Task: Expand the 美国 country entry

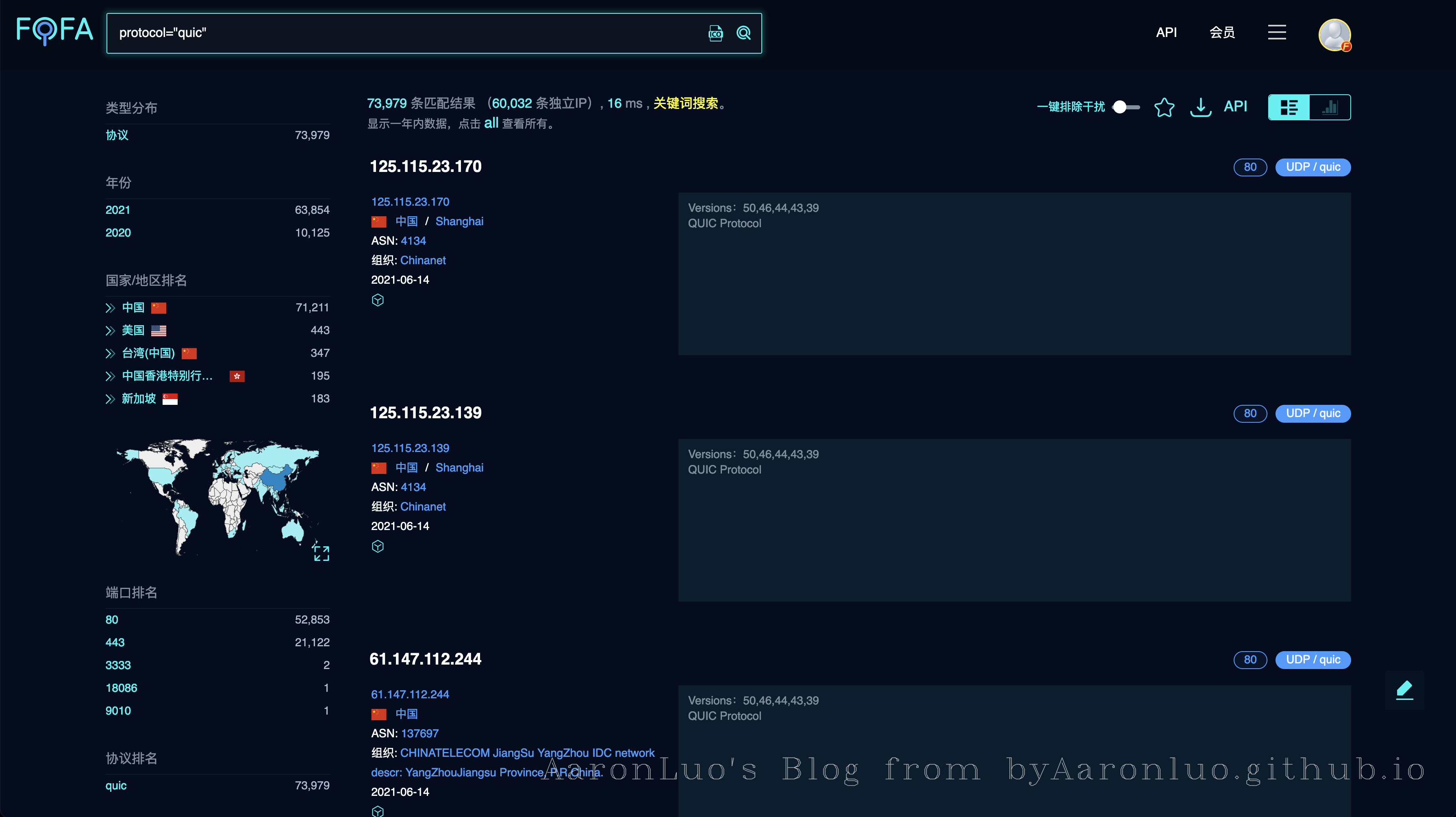Action: (x=110, y=330)
